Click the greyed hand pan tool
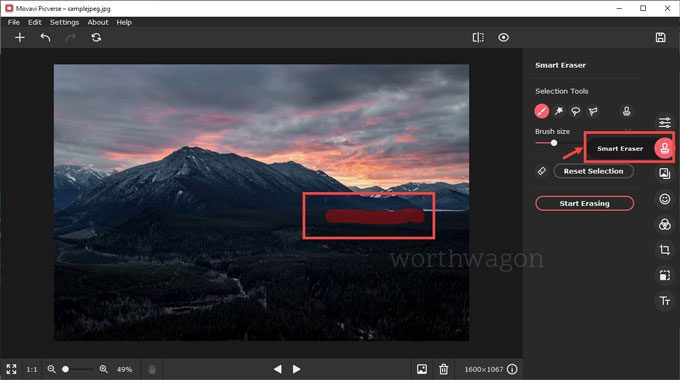The image size is (680, 380). [152, 370]
